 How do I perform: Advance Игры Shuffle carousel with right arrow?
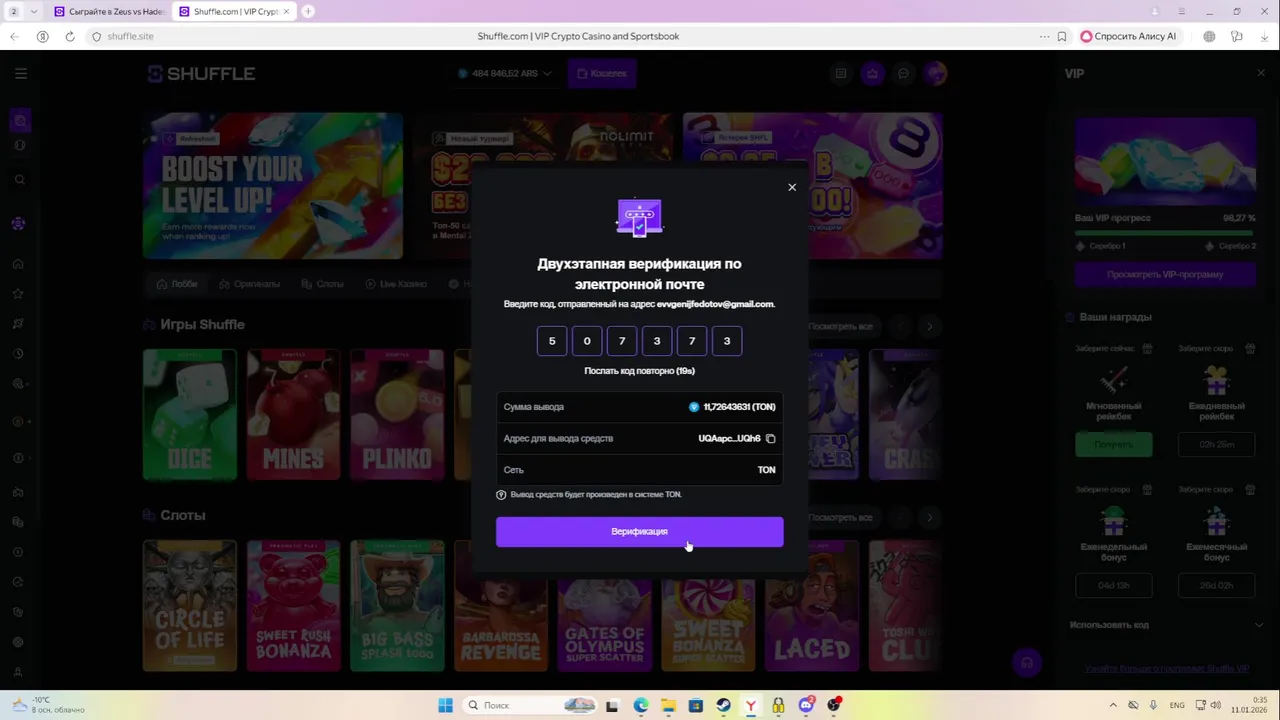tap(929, 326)
